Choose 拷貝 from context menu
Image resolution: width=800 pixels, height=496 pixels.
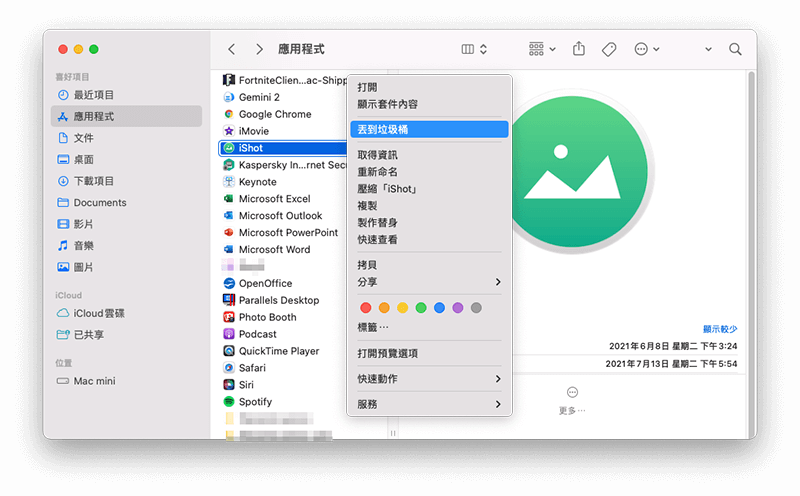(x=429, y=265)
